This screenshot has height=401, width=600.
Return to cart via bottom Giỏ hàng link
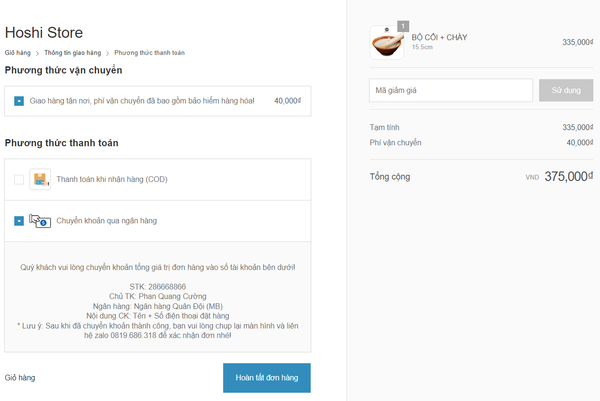pos(20,378)
